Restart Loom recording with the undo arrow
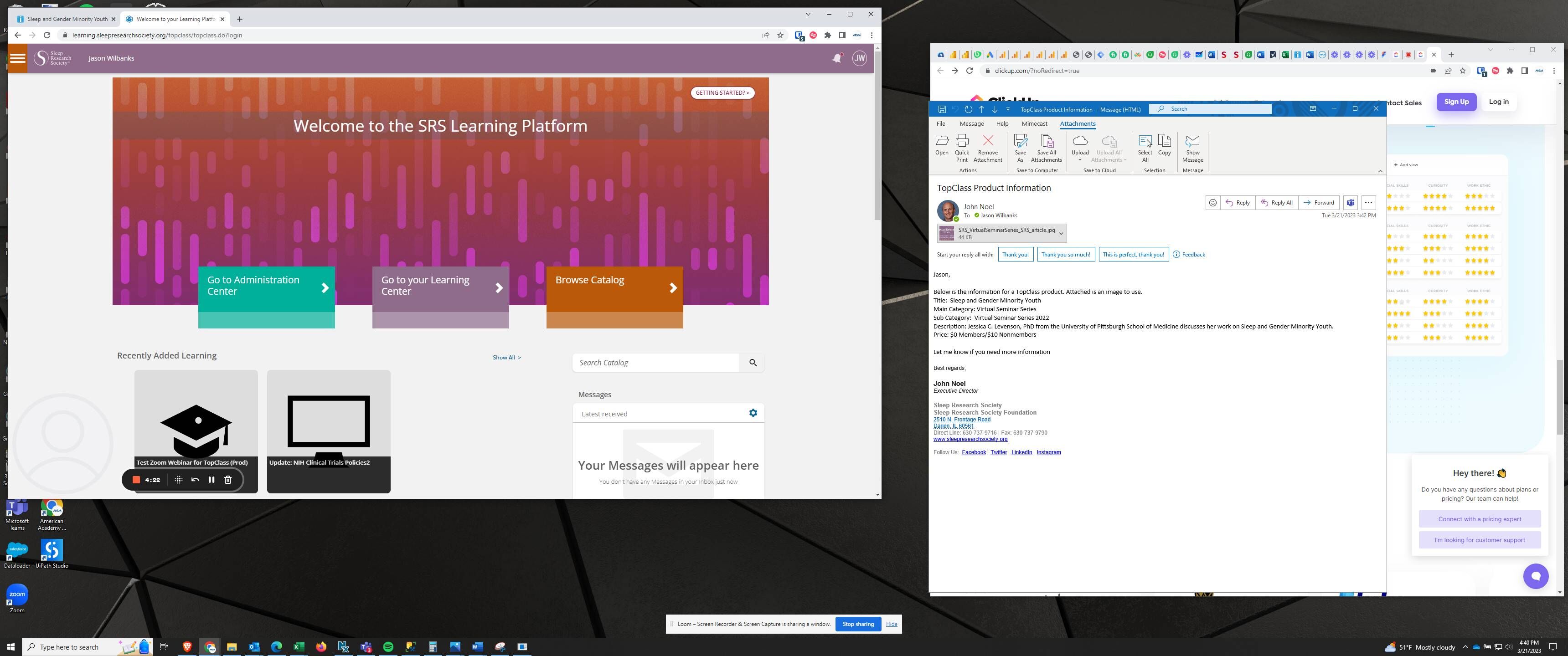The width and height of the screenshot is (1568, 656). [195, 480]
